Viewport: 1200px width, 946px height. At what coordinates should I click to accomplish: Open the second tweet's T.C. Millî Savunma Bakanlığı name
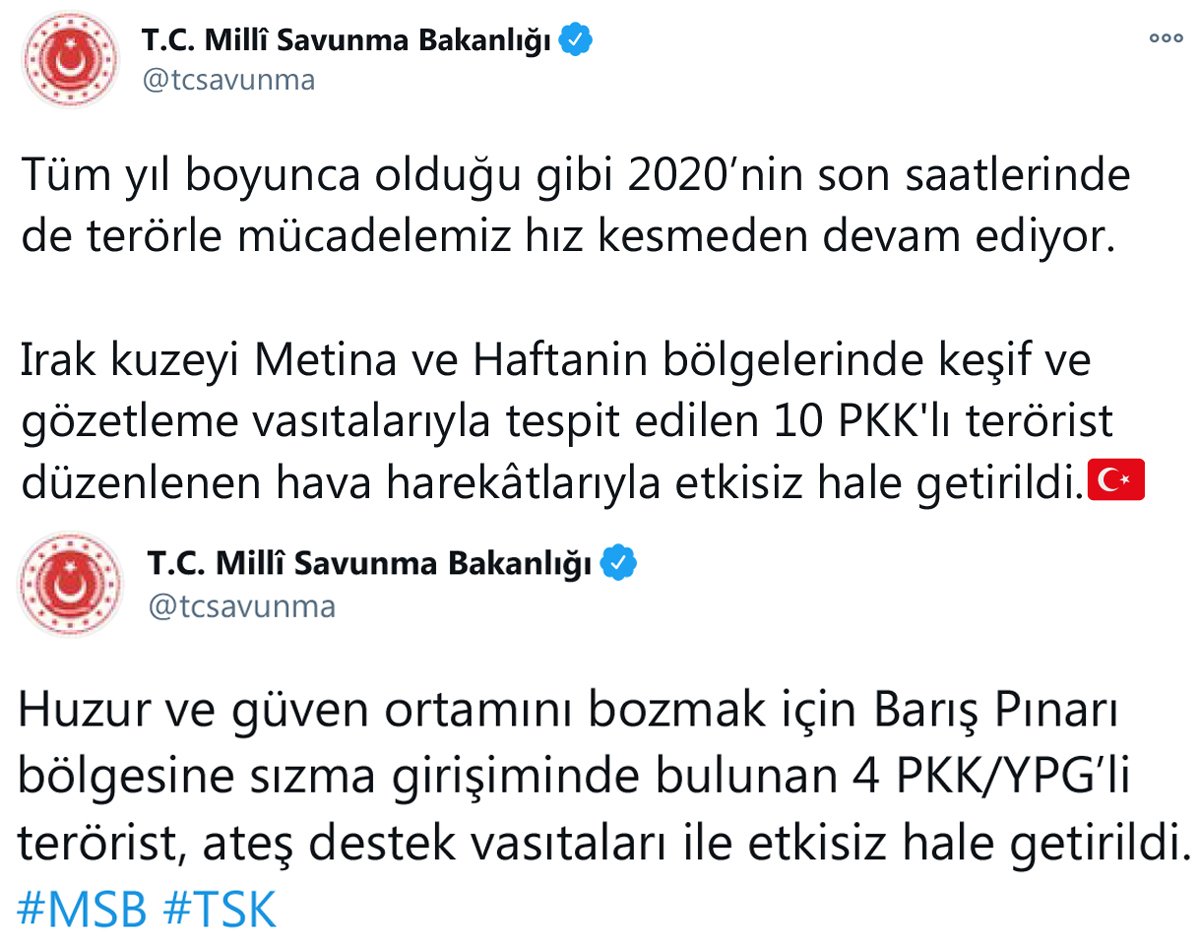click(x=370, y=564)
